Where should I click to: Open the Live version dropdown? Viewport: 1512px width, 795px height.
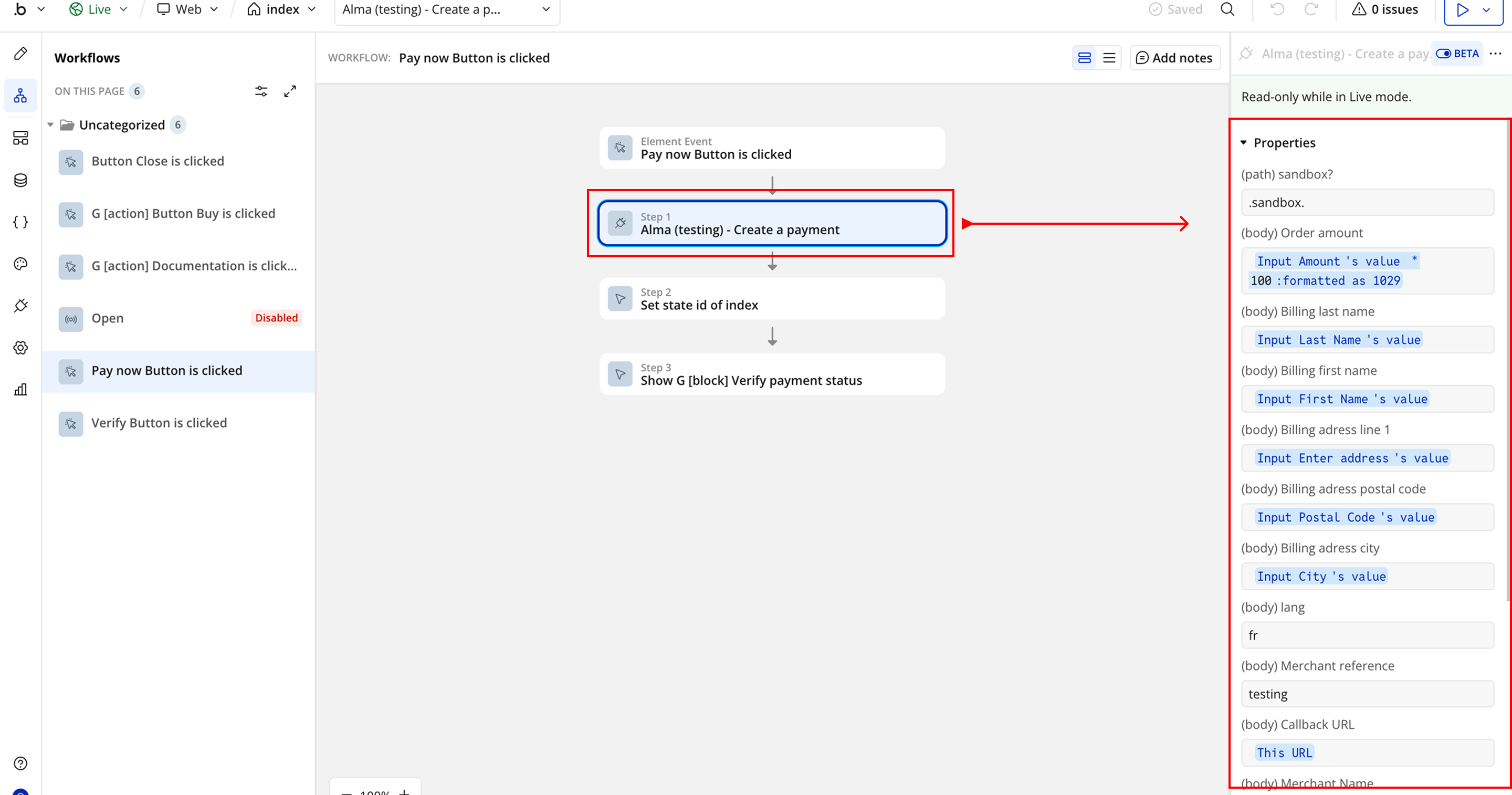pos(98,9)
